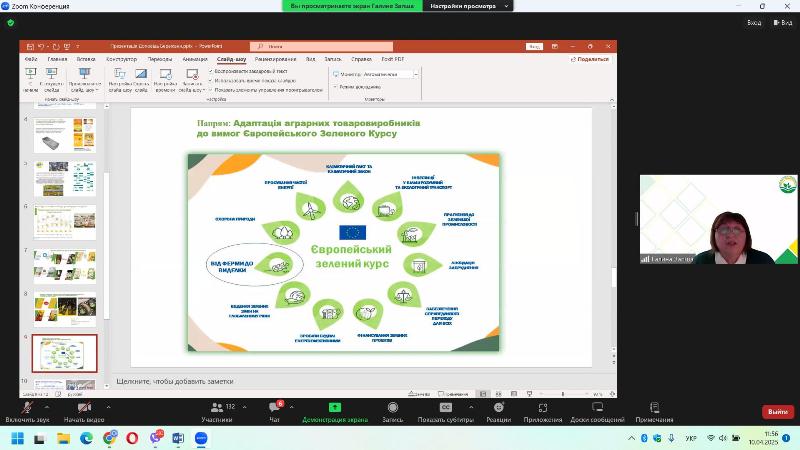Open system tray hidden icons chevron
800x450 pixels.
(x=631, y=438)
